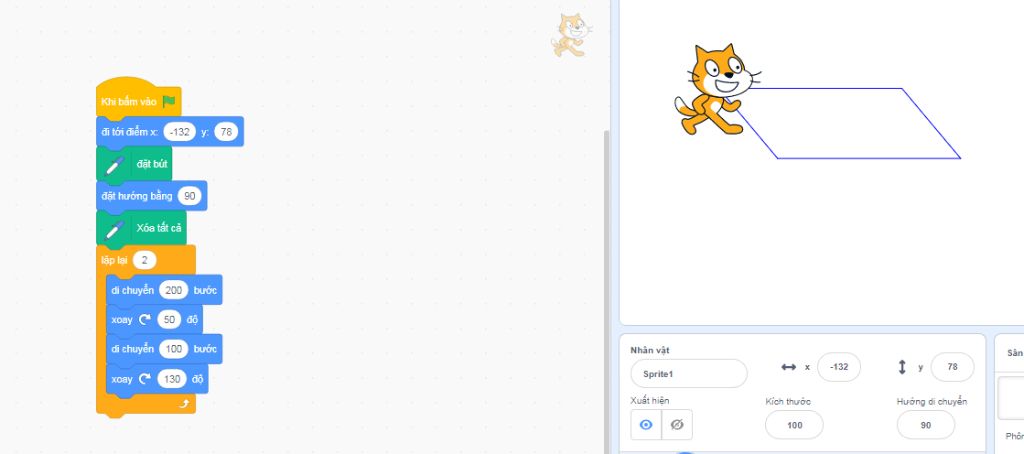Edit the 50 degrees turn value

[x=169, y=319]
